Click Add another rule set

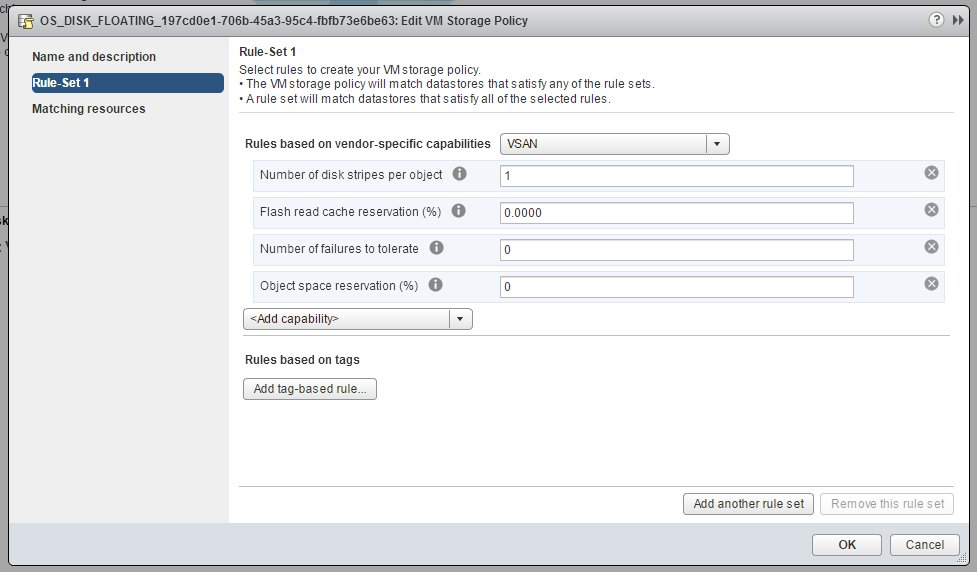point(748,504)
